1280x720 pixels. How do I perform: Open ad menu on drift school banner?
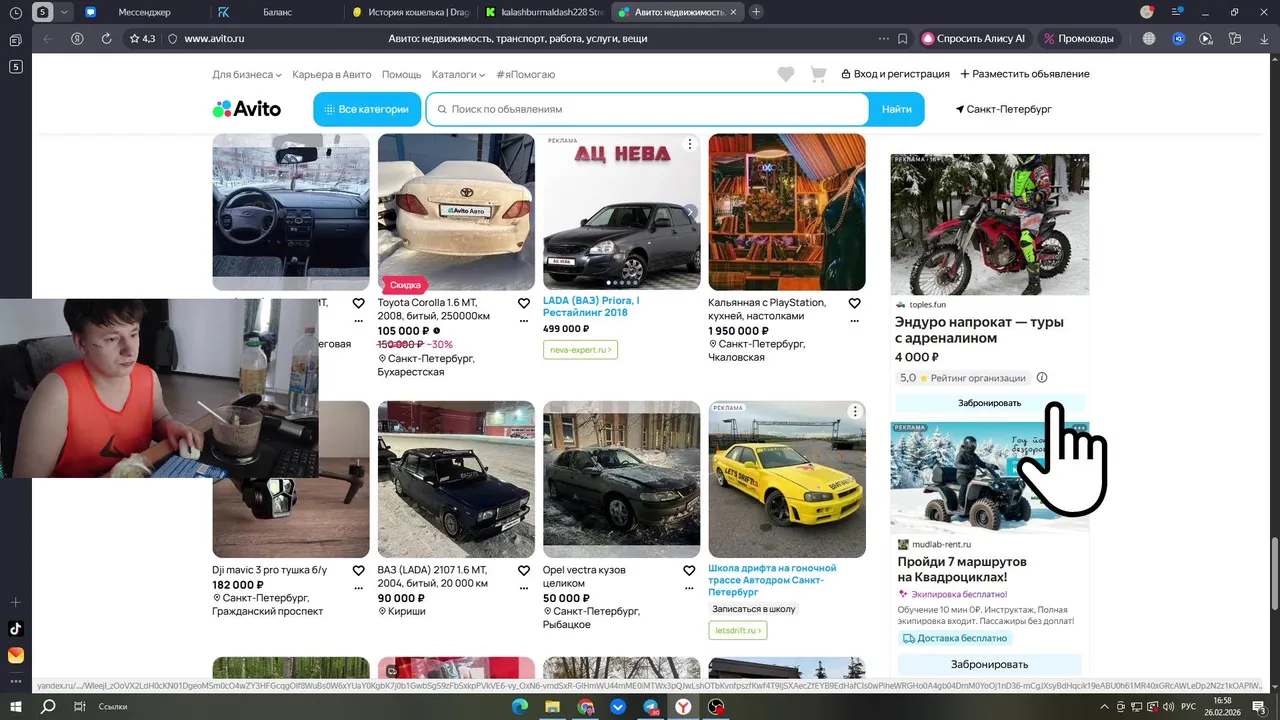[x=855, y=412]
